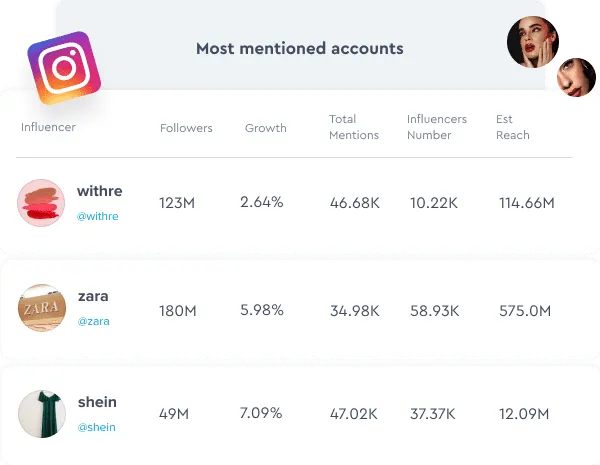Sort by the Followers column header
600x465 pixels.
[186, 128]
